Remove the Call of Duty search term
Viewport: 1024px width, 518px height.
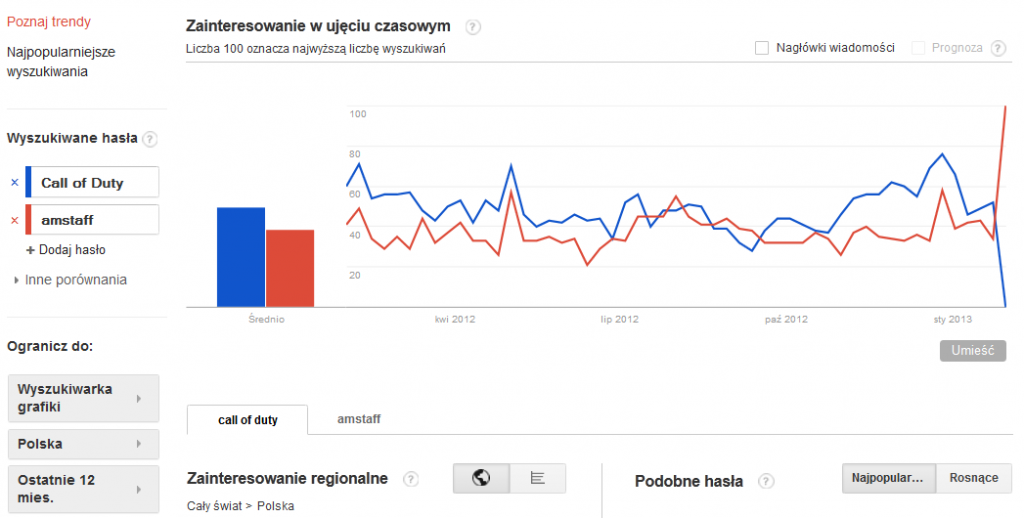pos(14,183)
